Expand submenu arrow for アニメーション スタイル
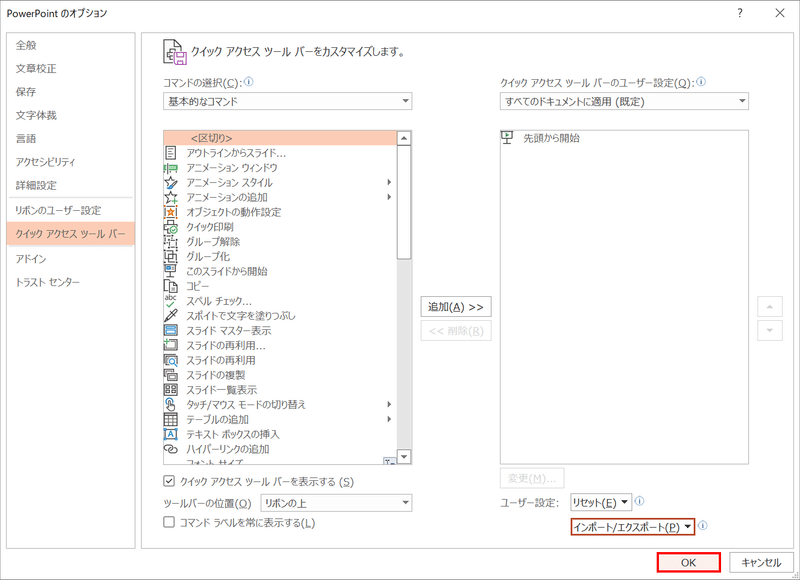This screenshot has height=580, width=800. (389, 182)
